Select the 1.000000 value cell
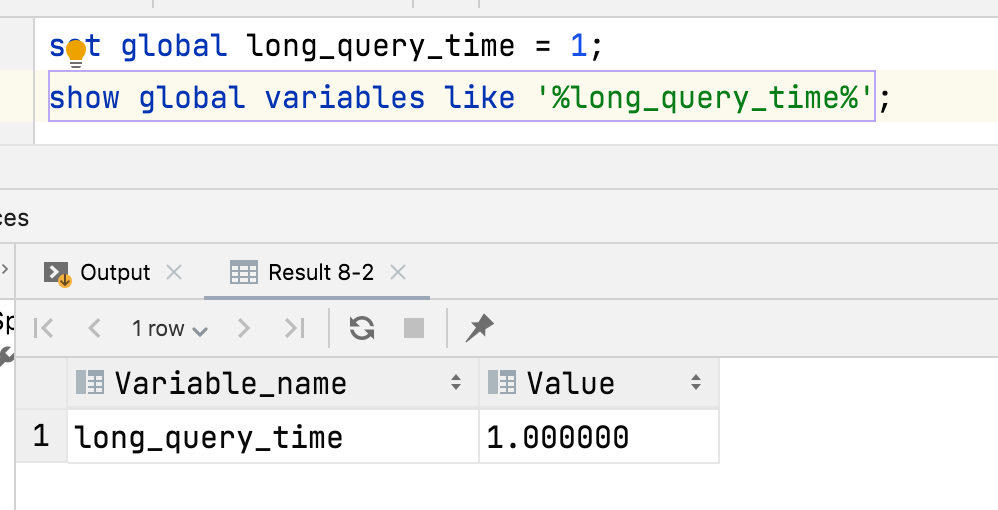Viewport: 998px width, 510px height. [599, 437]
